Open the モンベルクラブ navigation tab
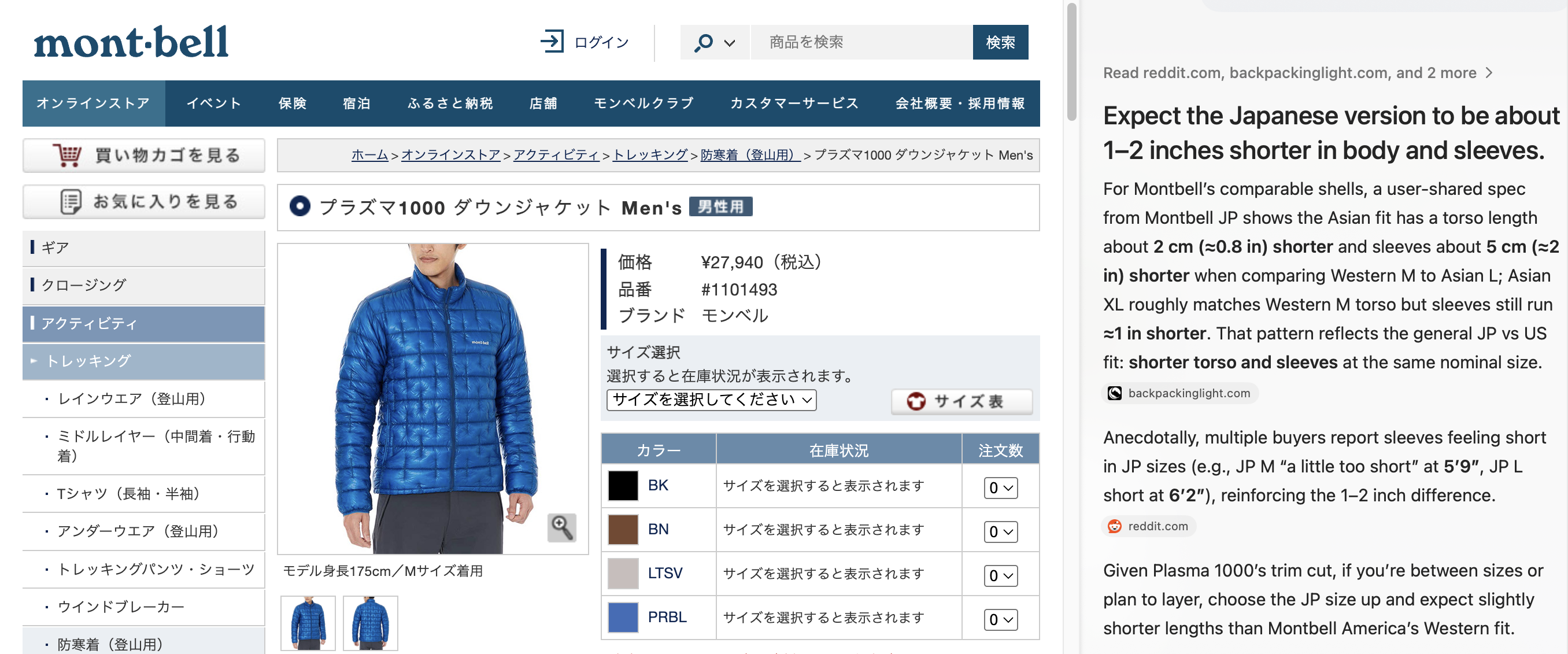The height and width of the screenshot is (654, 1568). [x=644, y=104]
